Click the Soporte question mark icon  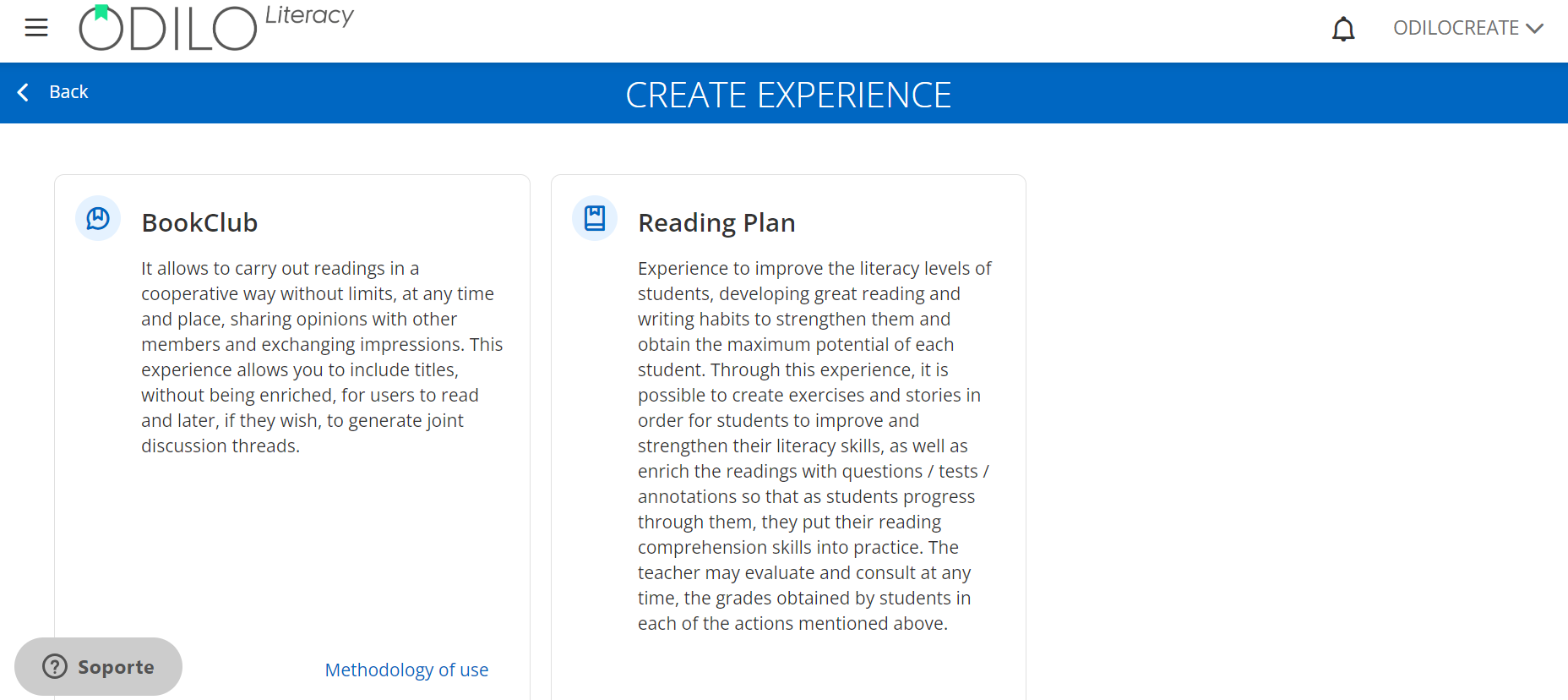click(x=55, y=666)
